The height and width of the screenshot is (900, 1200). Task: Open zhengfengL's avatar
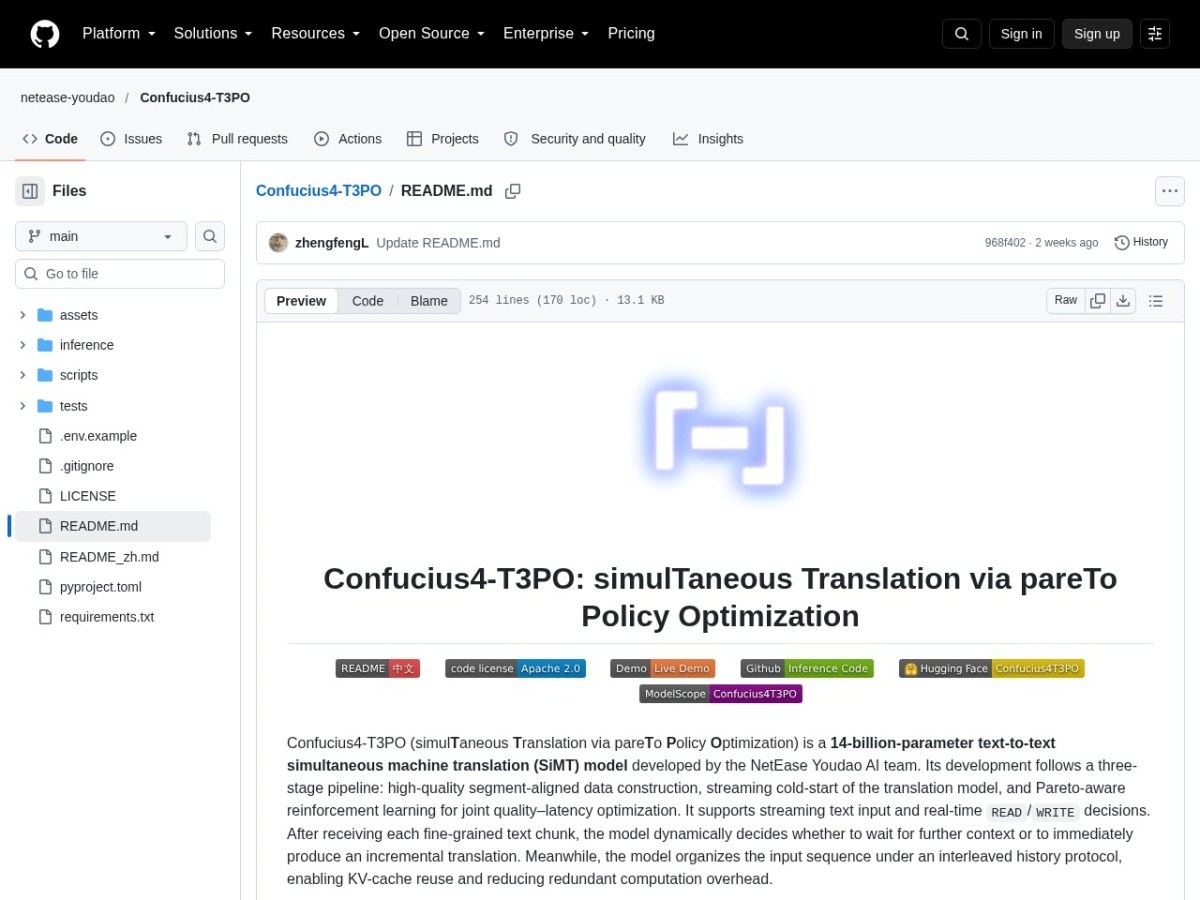click(278, 243)
